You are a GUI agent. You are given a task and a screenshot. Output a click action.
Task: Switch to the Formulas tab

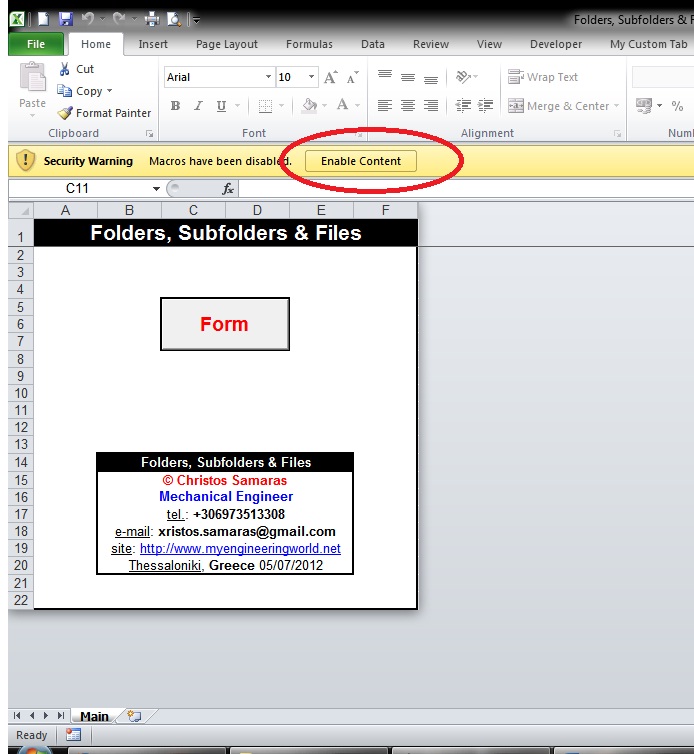pos(309,44)
